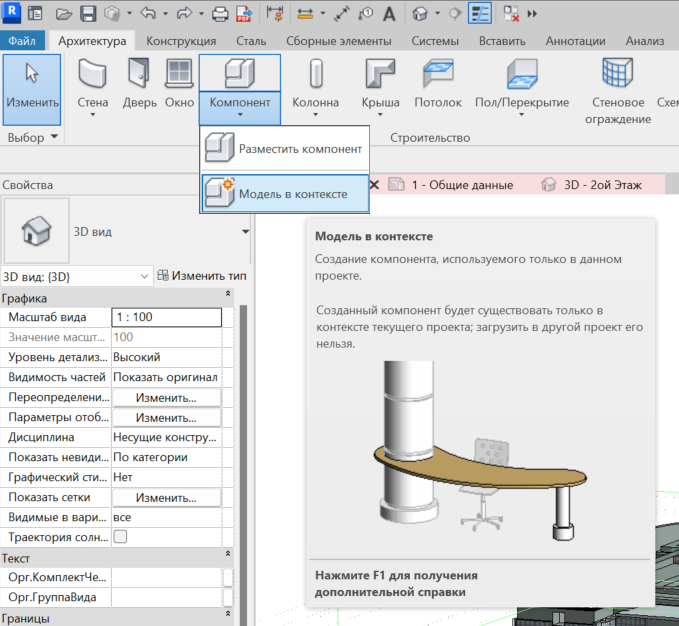
Task: Select the Text tool letter A
Action: [x=389, y=14]
